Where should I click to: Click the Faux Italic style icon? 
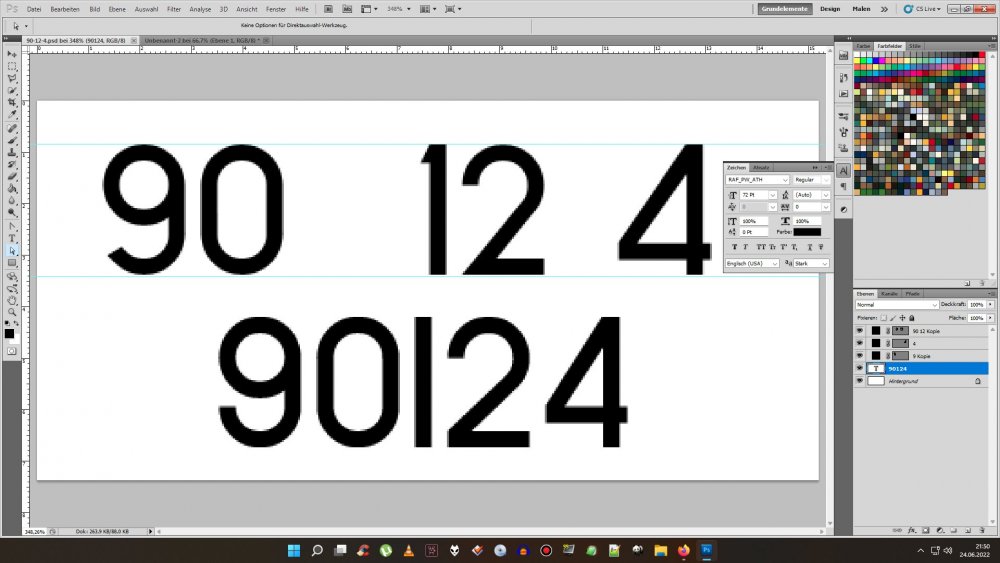[746, 247]
